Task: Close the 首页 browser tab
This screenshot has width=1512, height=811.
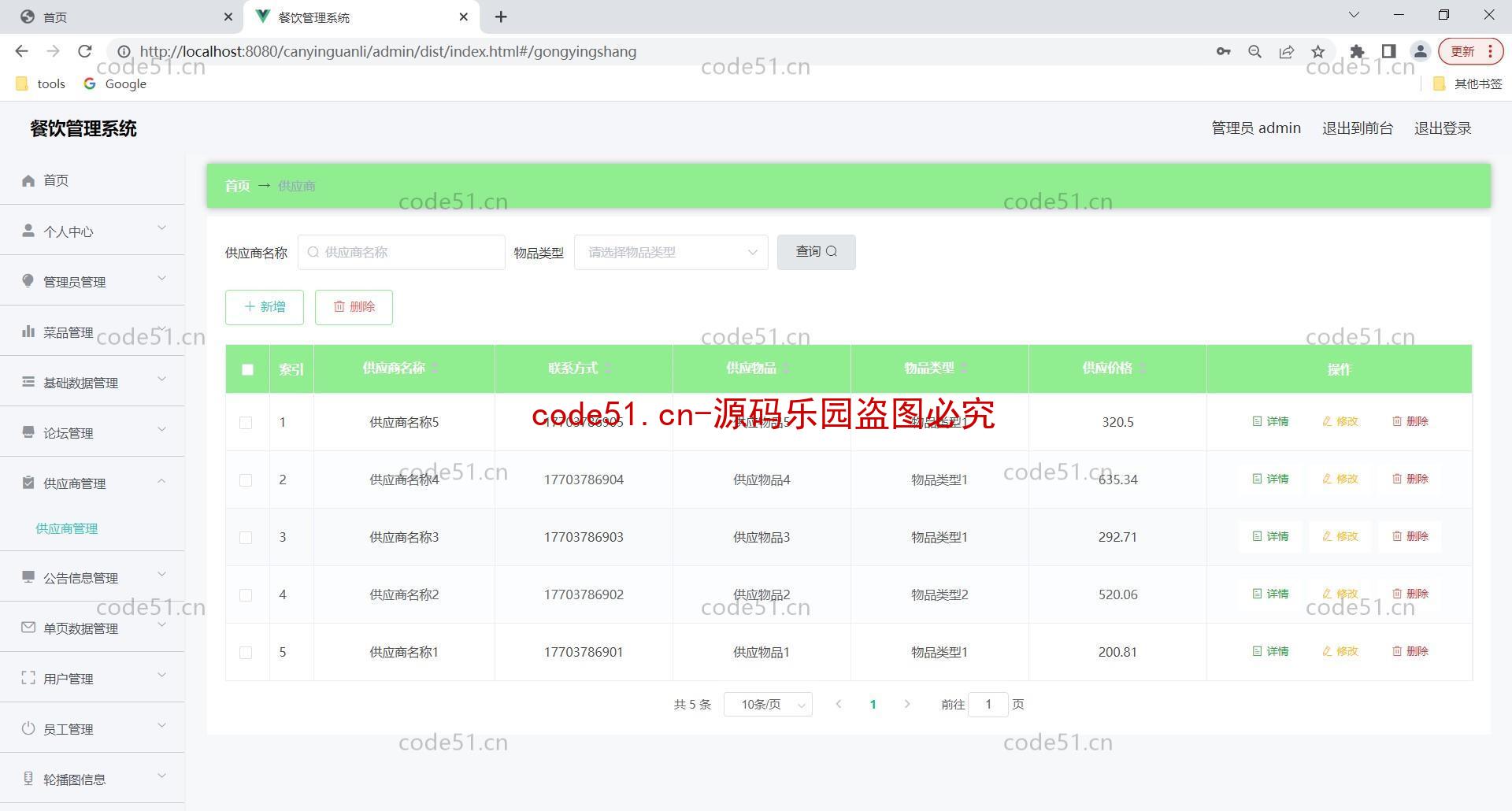Action: click(x=228, y=17)
